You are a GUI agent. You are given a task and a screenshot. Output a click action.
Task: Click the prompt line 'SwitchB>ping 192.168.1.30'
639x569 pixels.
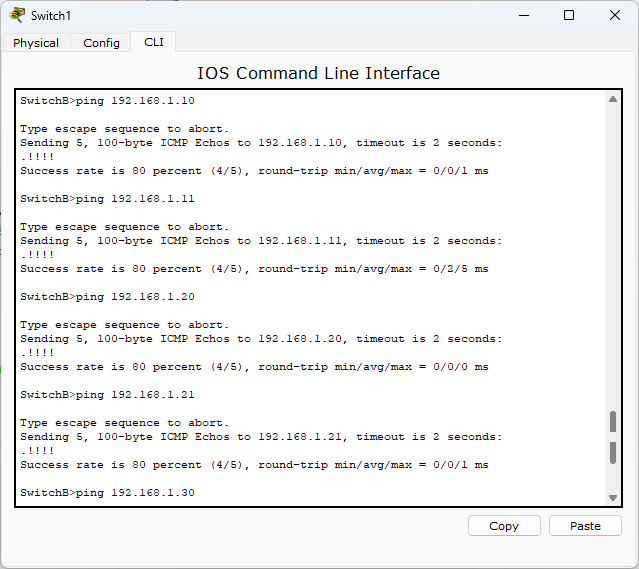[108, 493]
